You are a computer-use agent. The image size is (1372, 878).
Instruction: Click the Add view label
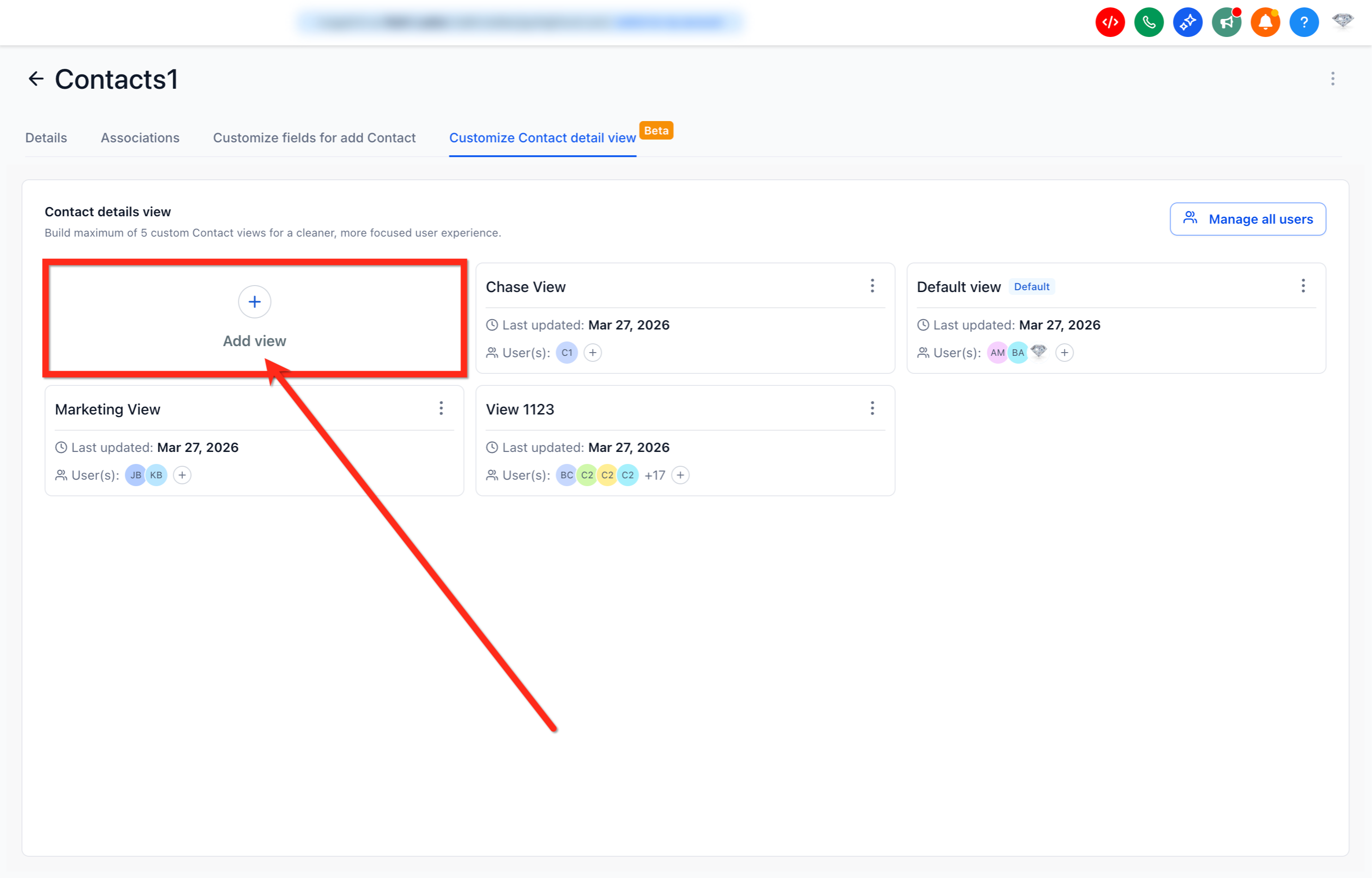pos(254,341)
